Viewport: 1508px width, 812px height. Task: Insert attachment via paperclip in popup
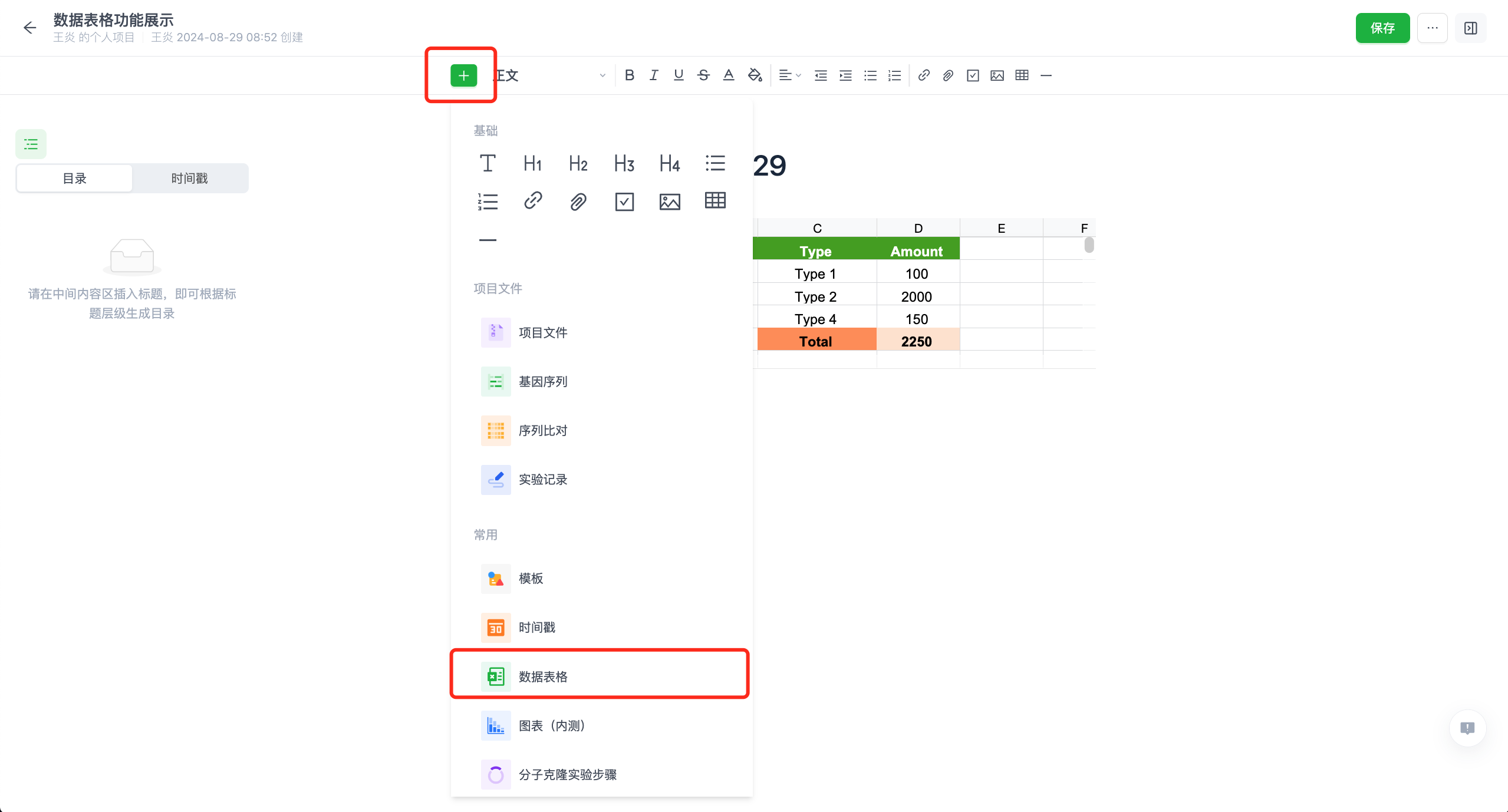pos(578,202)
